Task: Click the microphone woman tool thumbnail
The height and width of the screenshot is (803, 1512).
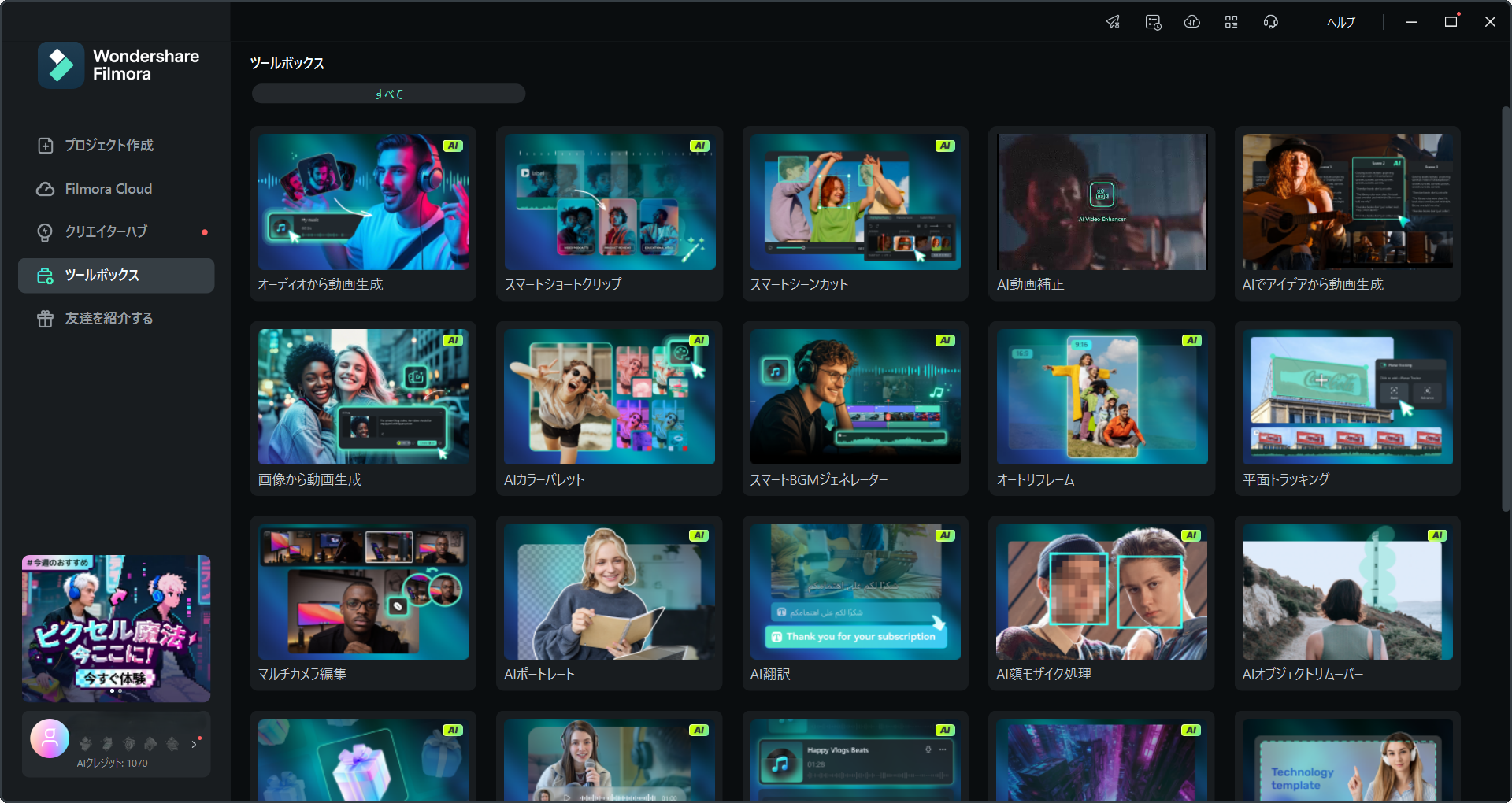Action: [x=610, y=760]
